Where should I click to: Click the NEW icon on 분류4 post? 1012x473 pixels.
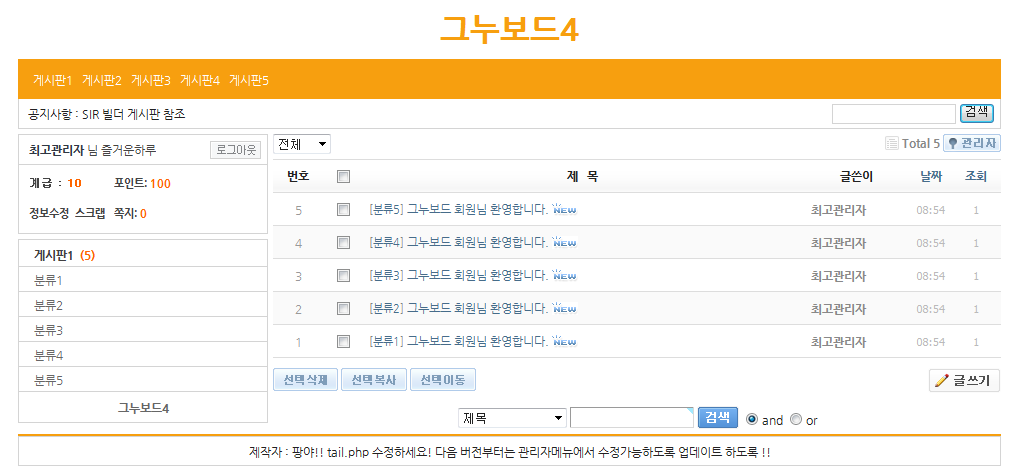(x=565, y=242)
